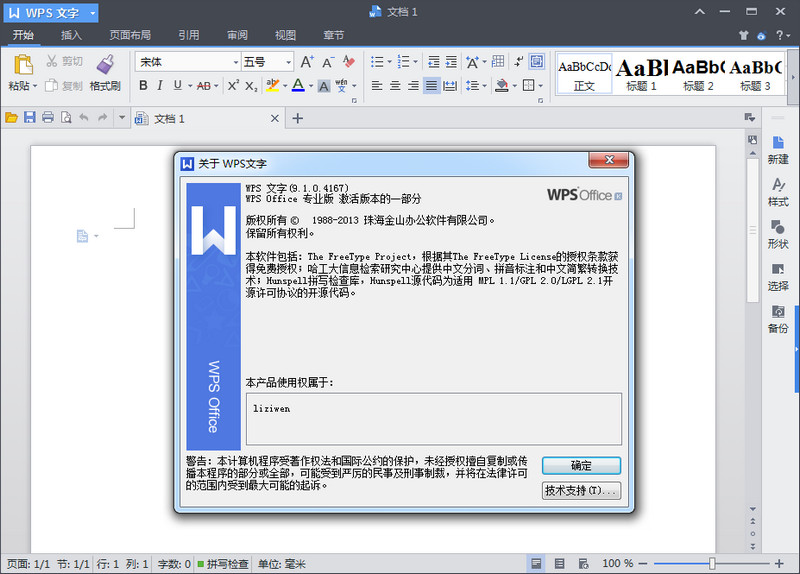Click 技术支持(T)... button
The image size is (800, 574).
click(581, 490)
